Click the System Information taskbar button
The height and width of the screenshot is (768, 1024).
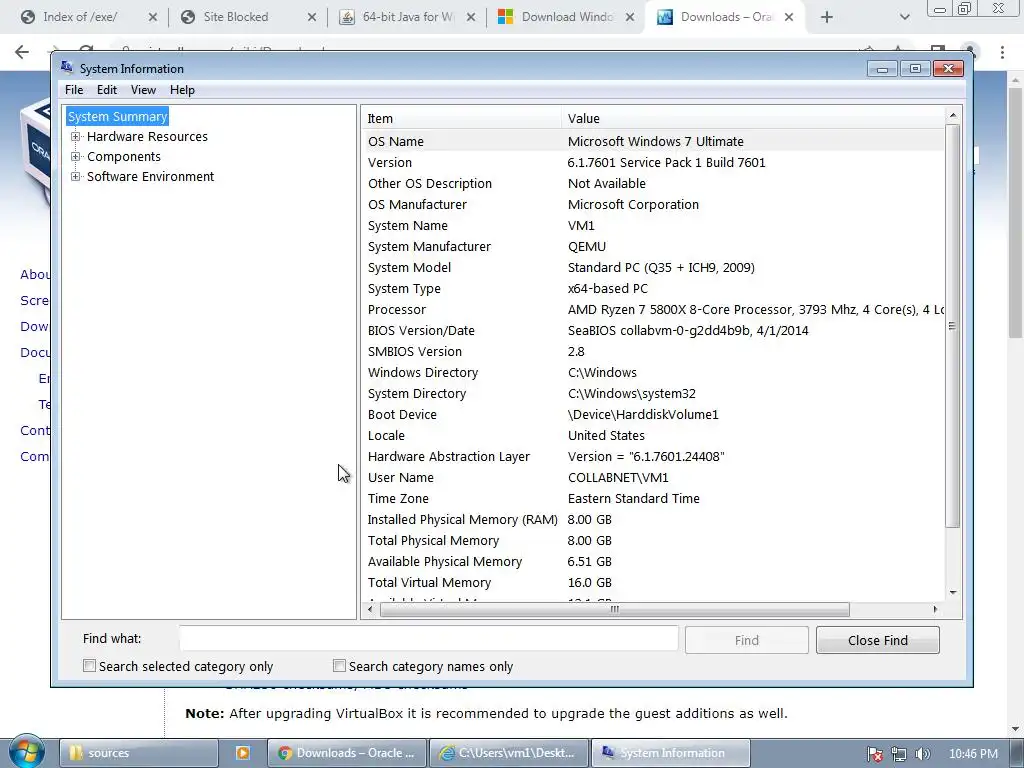(671, 753)
